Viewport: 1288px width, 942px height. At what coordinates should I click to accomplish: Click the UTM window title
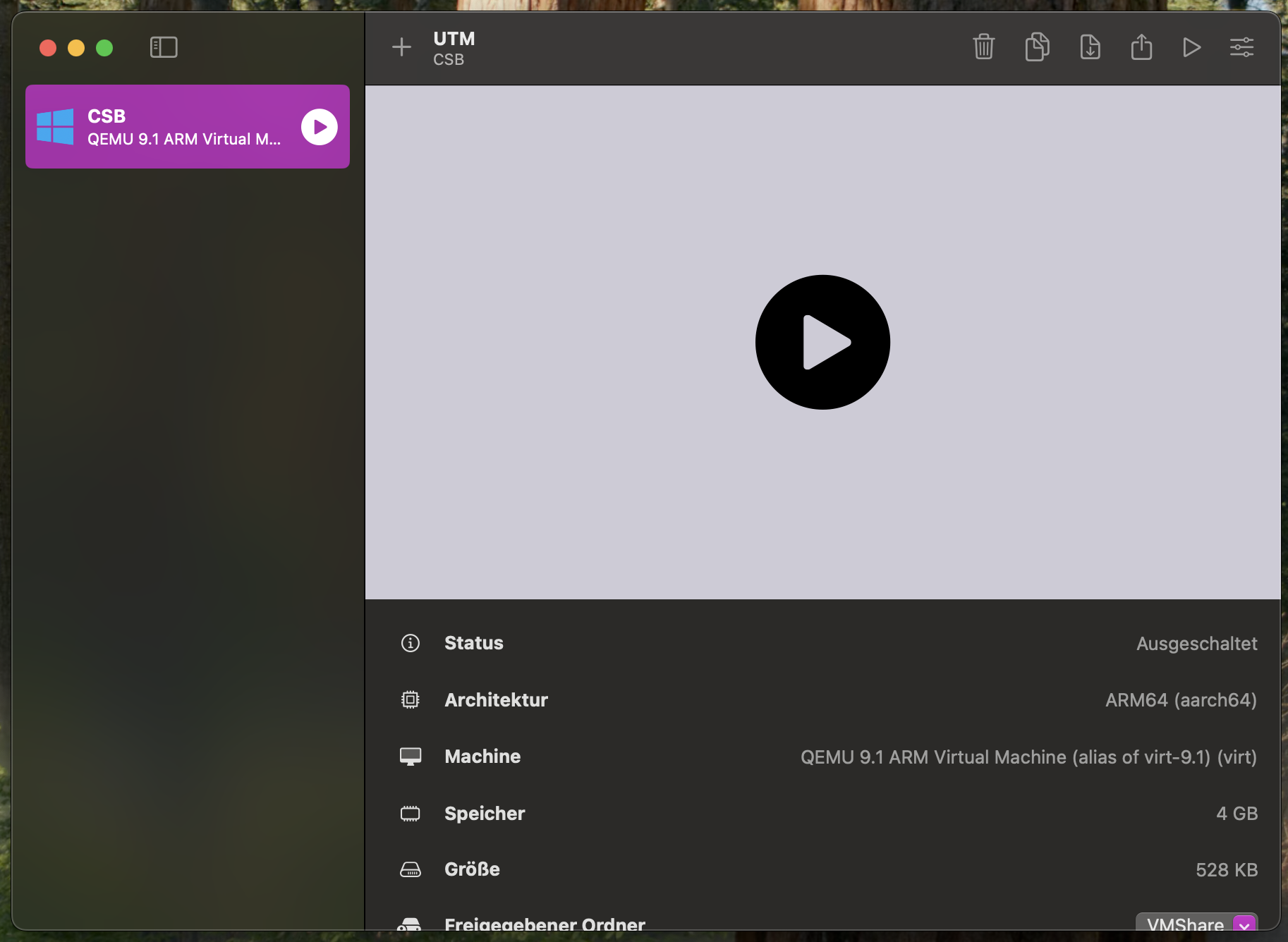pyautogui.click(x=454, y=39)
